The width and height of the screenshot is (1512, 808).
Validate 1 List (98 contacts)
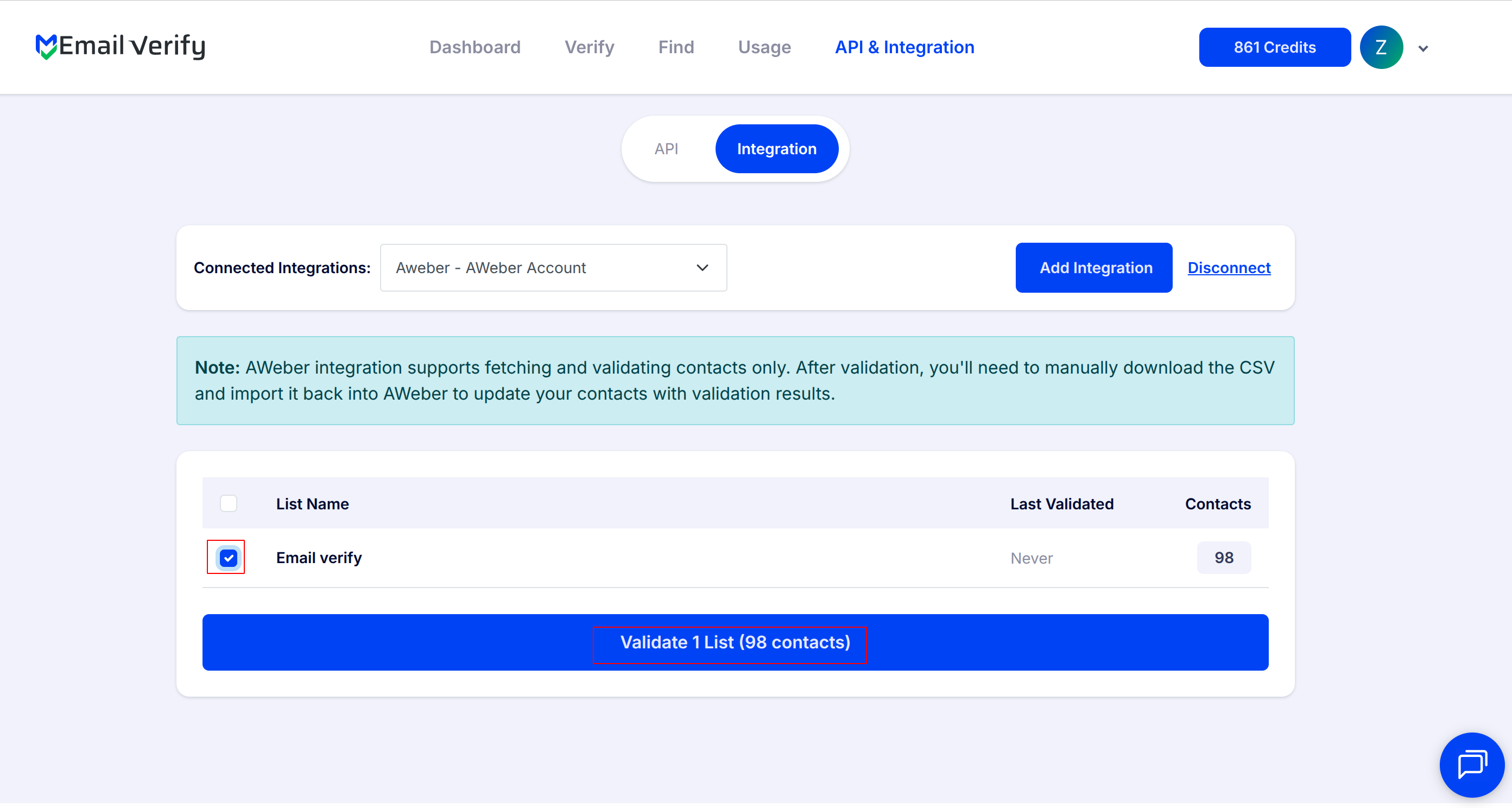point(735,642)
